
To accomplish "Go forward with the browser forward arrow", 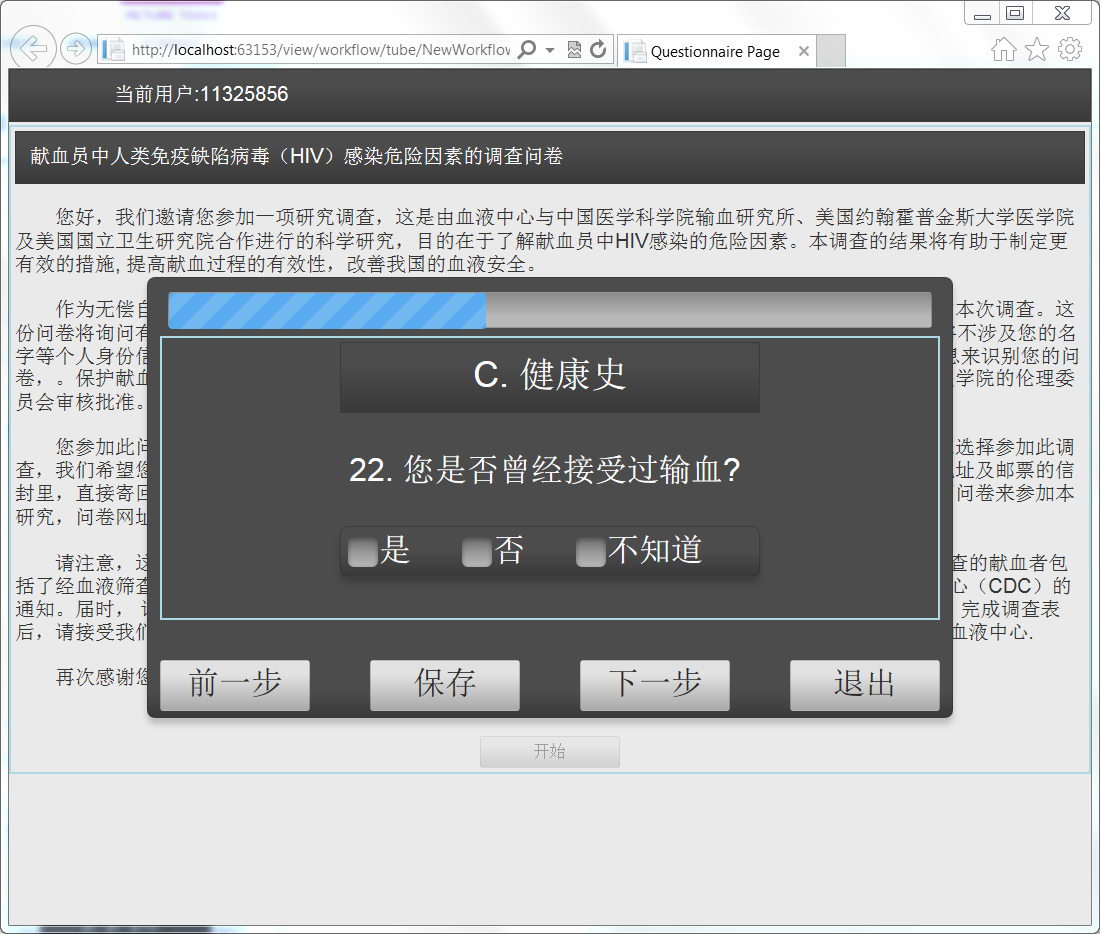I will click(75, 49).
